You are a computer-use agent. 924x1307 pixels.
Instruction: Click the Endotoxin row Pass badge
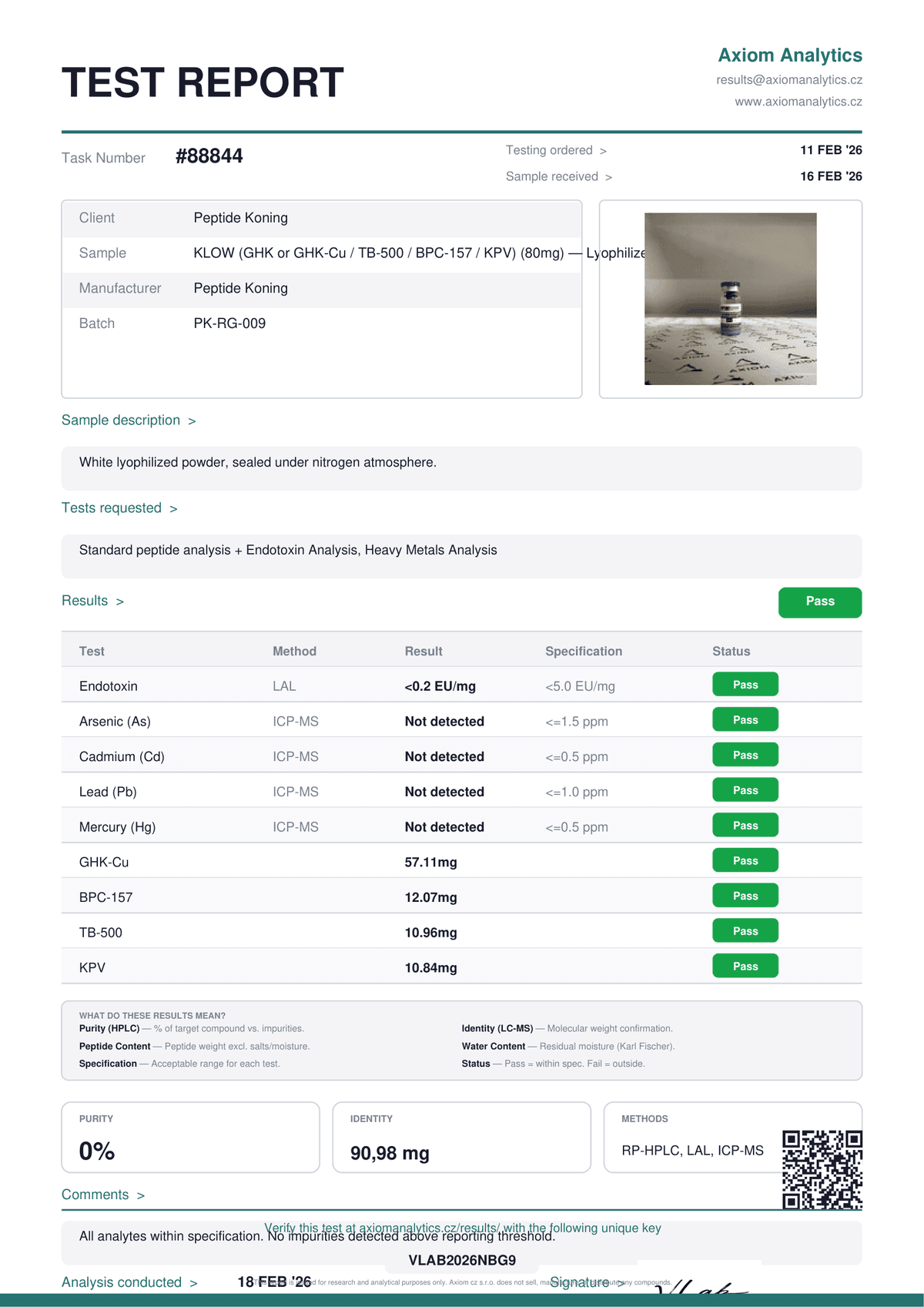745,685
